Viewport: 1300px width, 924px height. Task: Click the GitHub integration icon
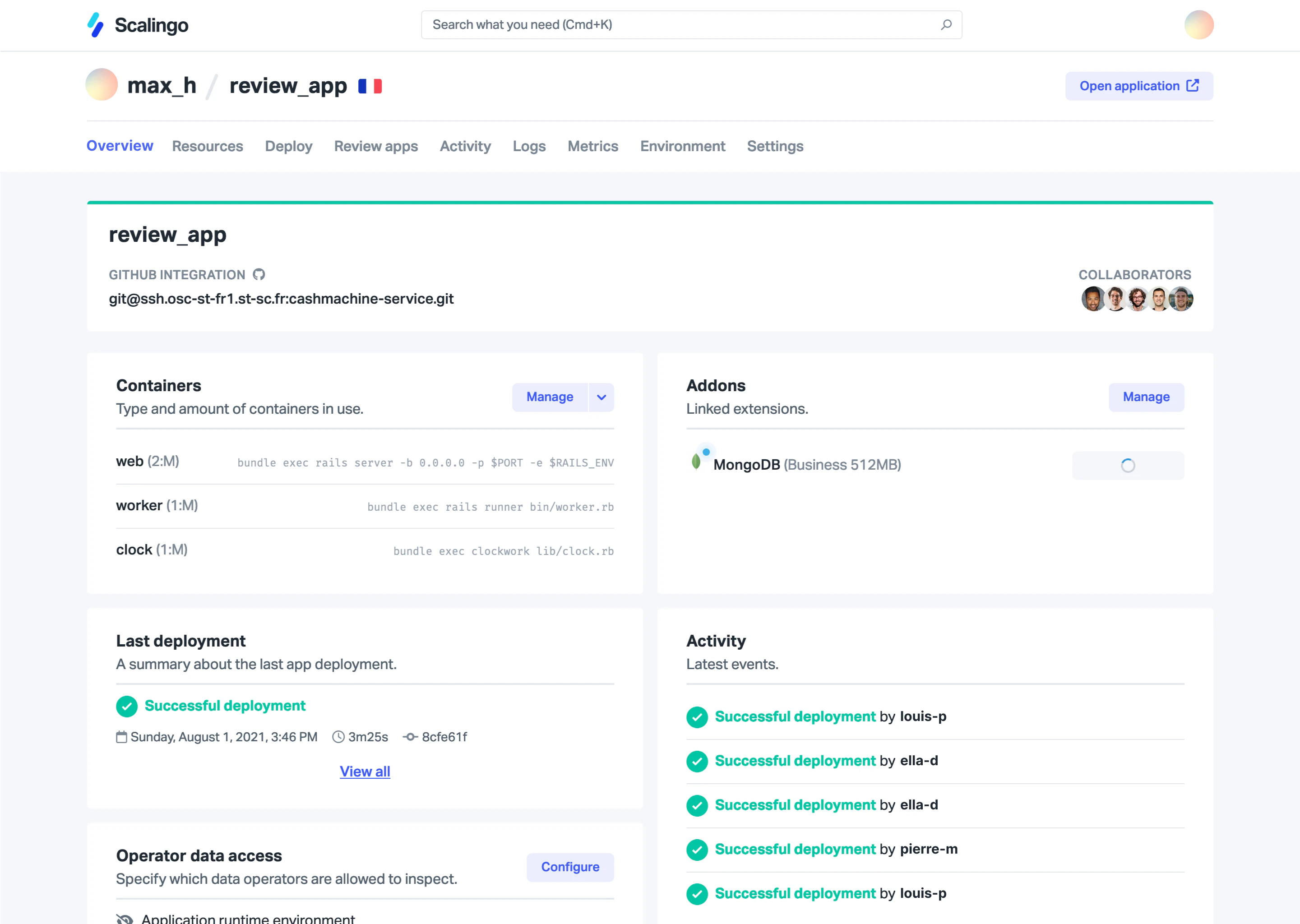pos(259,274)
